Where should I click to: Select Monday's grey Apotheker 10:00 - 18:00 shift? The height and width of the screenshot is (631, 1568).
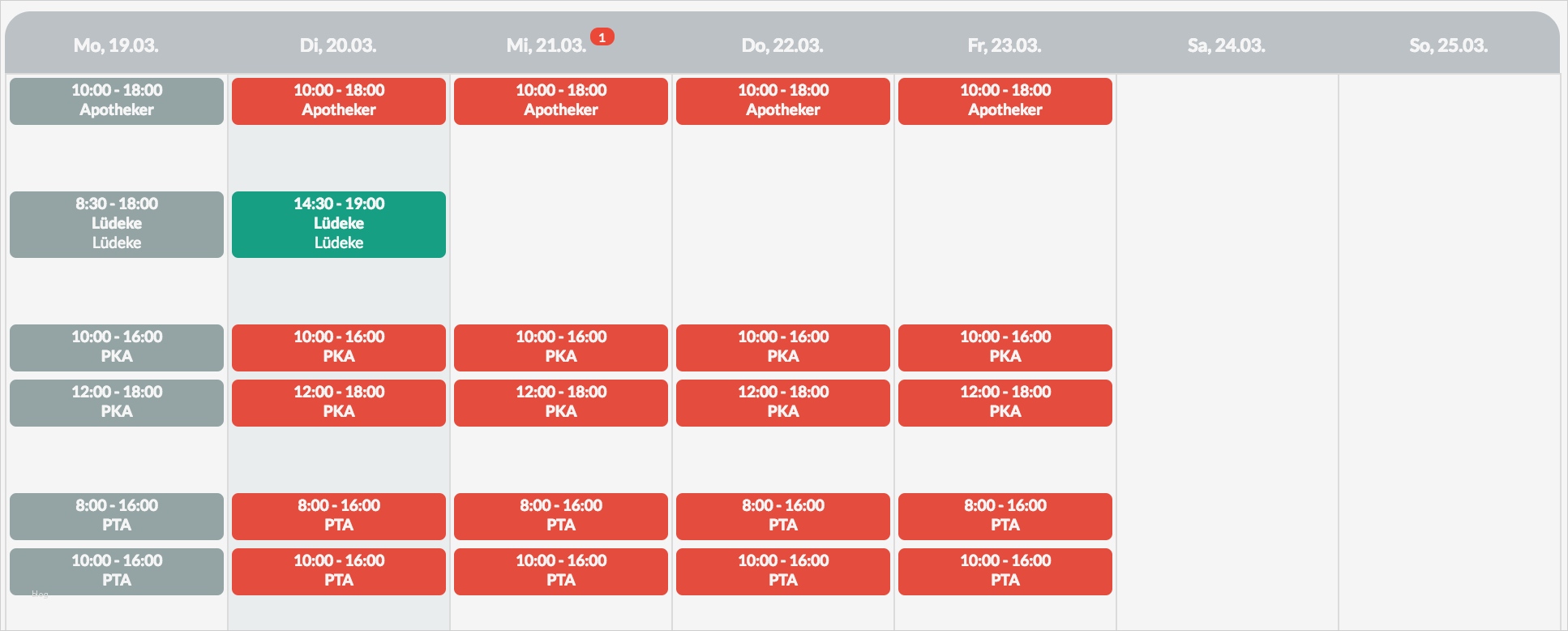click(x=117, y=101)
